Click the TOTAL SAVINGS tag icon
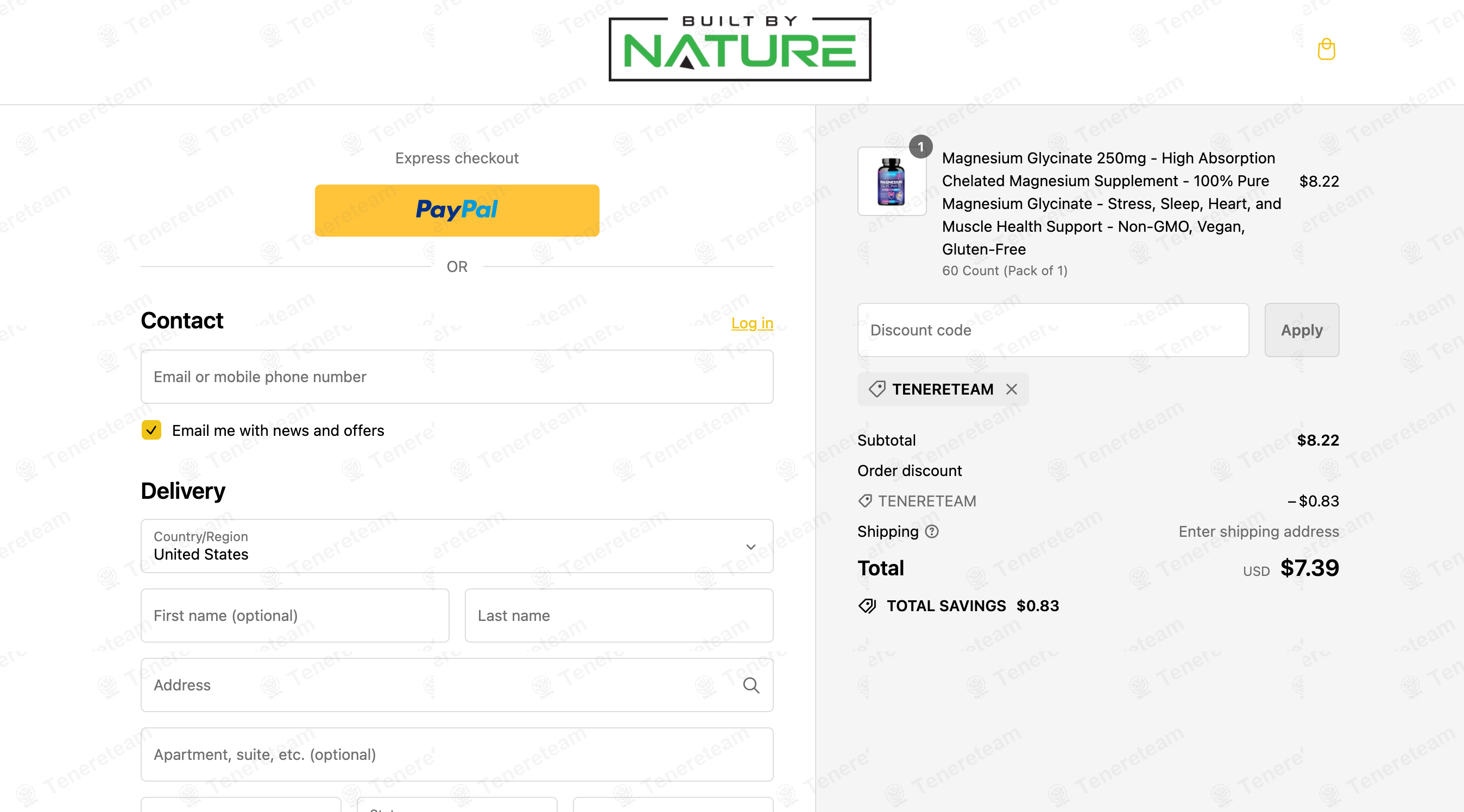1464x812 pixels. click(x=867, y=606)
